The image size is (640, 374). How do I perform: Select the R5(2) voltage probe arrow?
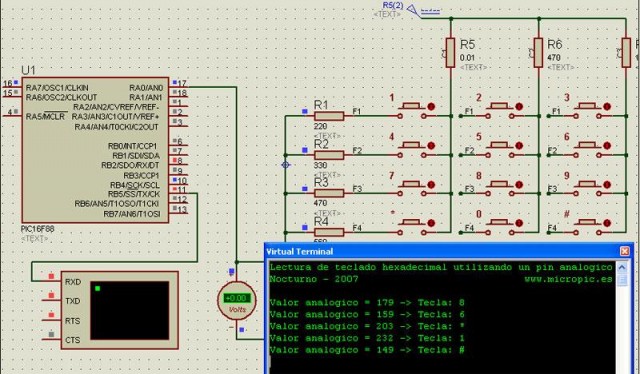(x=413, y=11)
